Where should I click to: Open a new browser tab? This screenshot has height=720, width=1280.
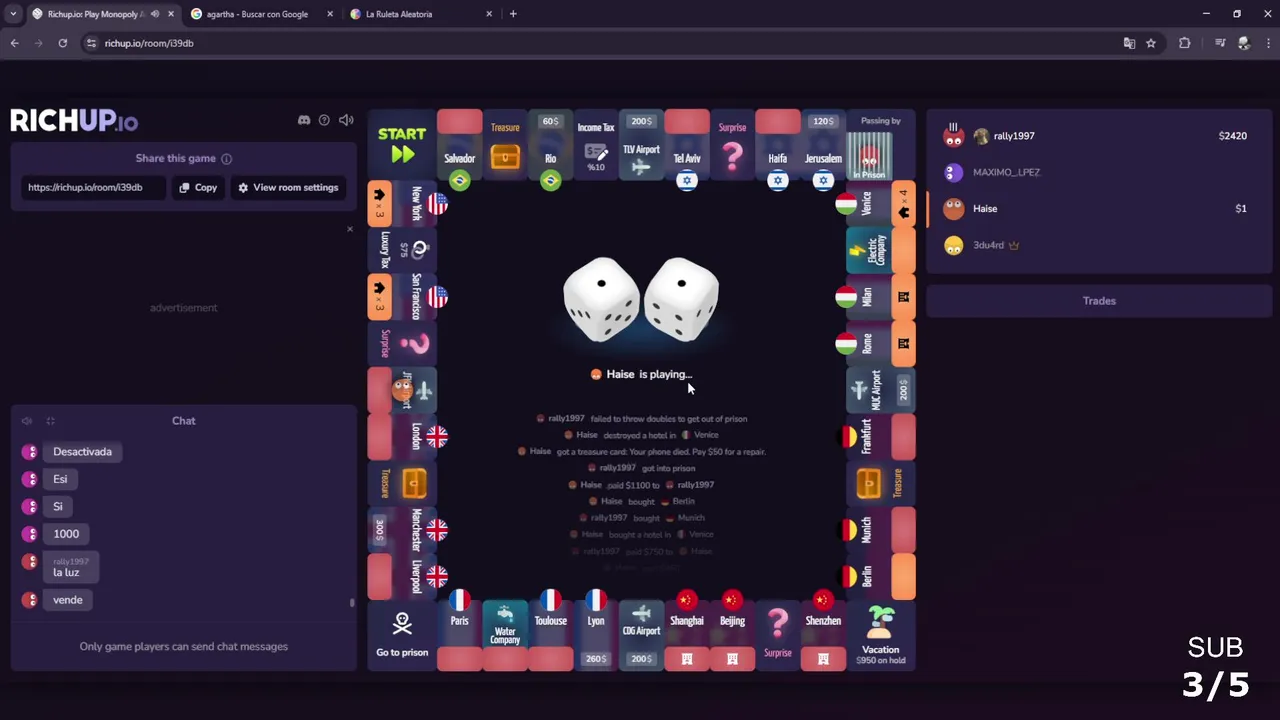513,14
